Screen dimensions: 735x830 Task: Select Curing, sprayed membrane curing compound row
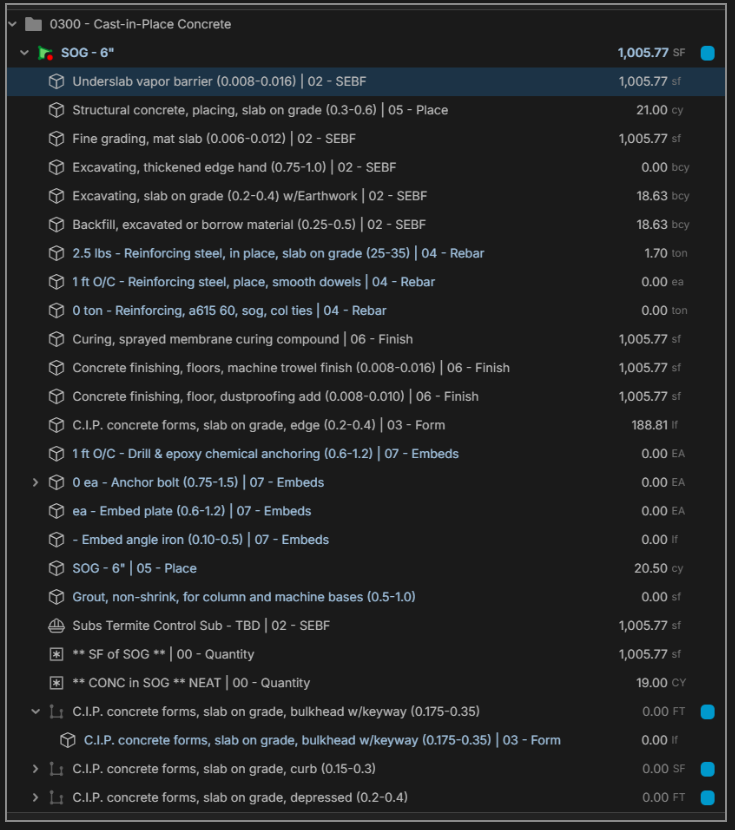[x=242, y=340]
